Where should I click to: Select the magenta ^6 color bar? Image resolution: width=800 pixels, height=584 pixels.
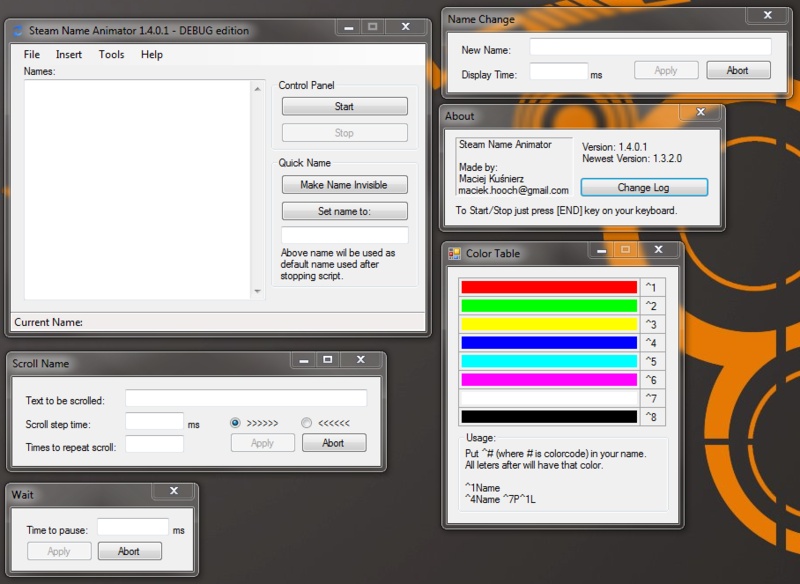[549, 379]
